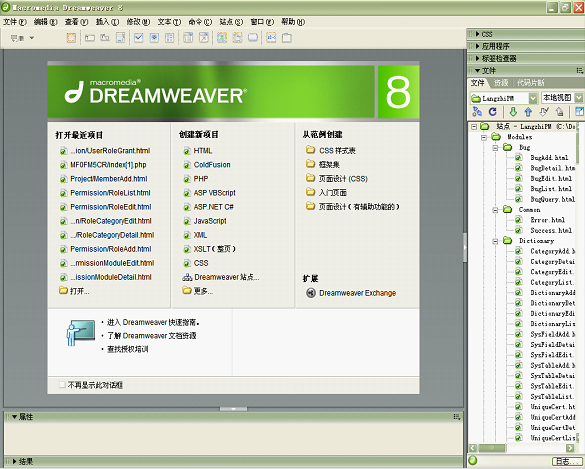Image resolution: width=585 pixels, height=469 pixels.
Task: Insert a Hidden Field form element
Action: (x=105, y=38)
